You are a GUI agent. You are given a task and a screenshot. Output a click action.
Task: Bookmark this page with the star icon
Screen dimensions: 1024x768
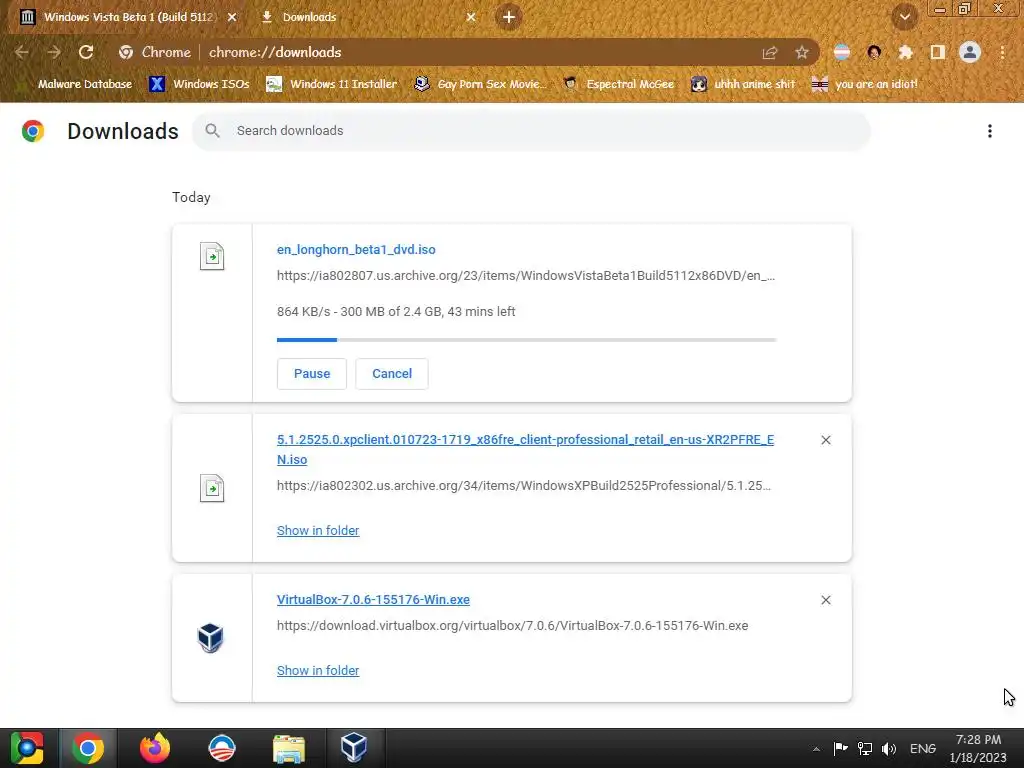(802, 52)
